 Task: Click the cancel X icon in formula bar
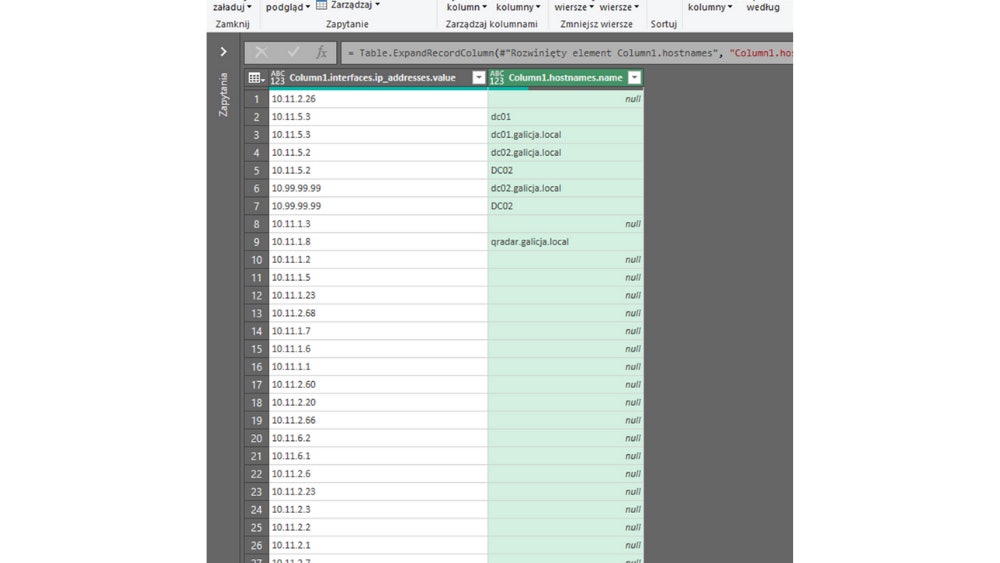[x=261, y=52]
